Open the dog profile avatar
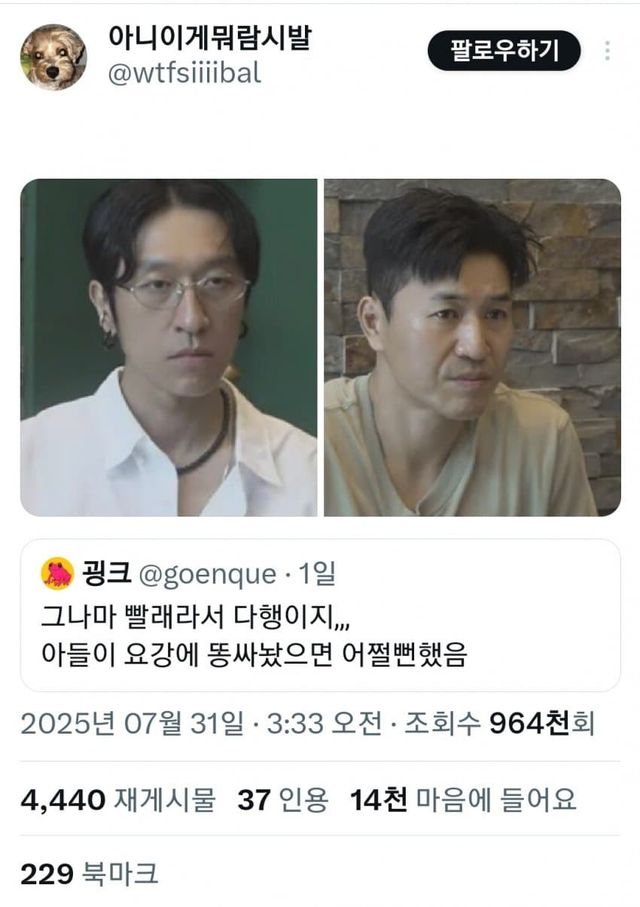Screen dimensions: 640x907 tap(53, 57)
